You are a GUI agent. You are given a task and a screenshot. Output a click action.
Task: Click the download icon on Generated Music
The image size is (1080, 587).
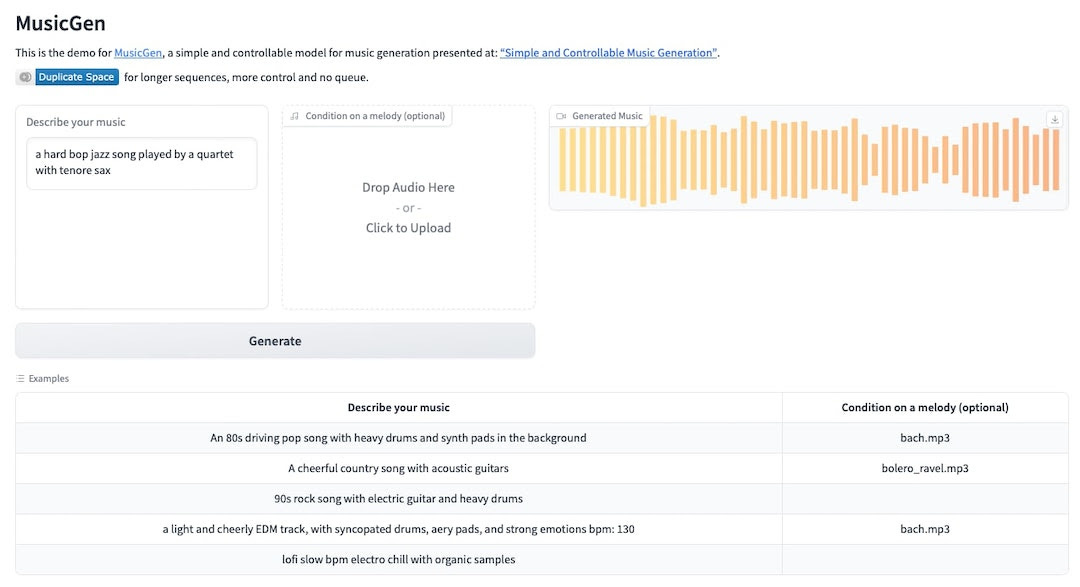pyautogui.click(x=1055, y=119)
